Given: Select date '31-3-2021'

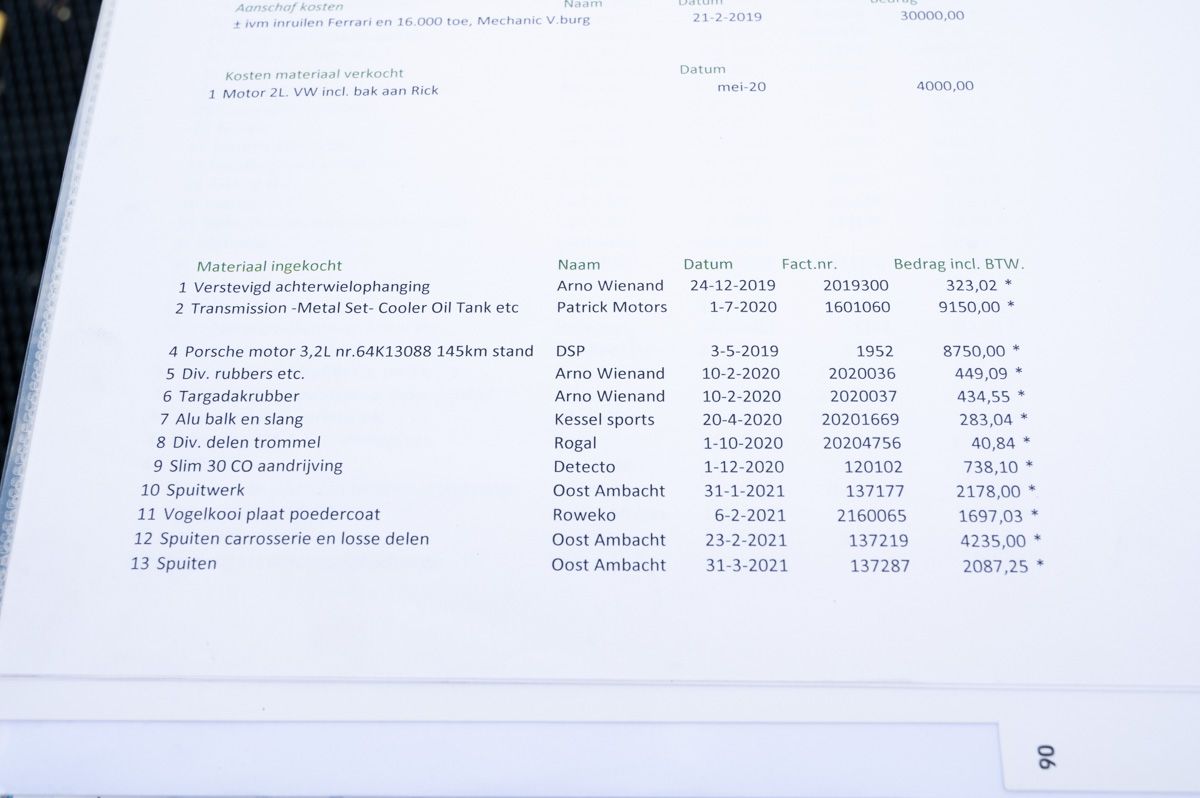Looking at the screenshot, I should [745, 565].
